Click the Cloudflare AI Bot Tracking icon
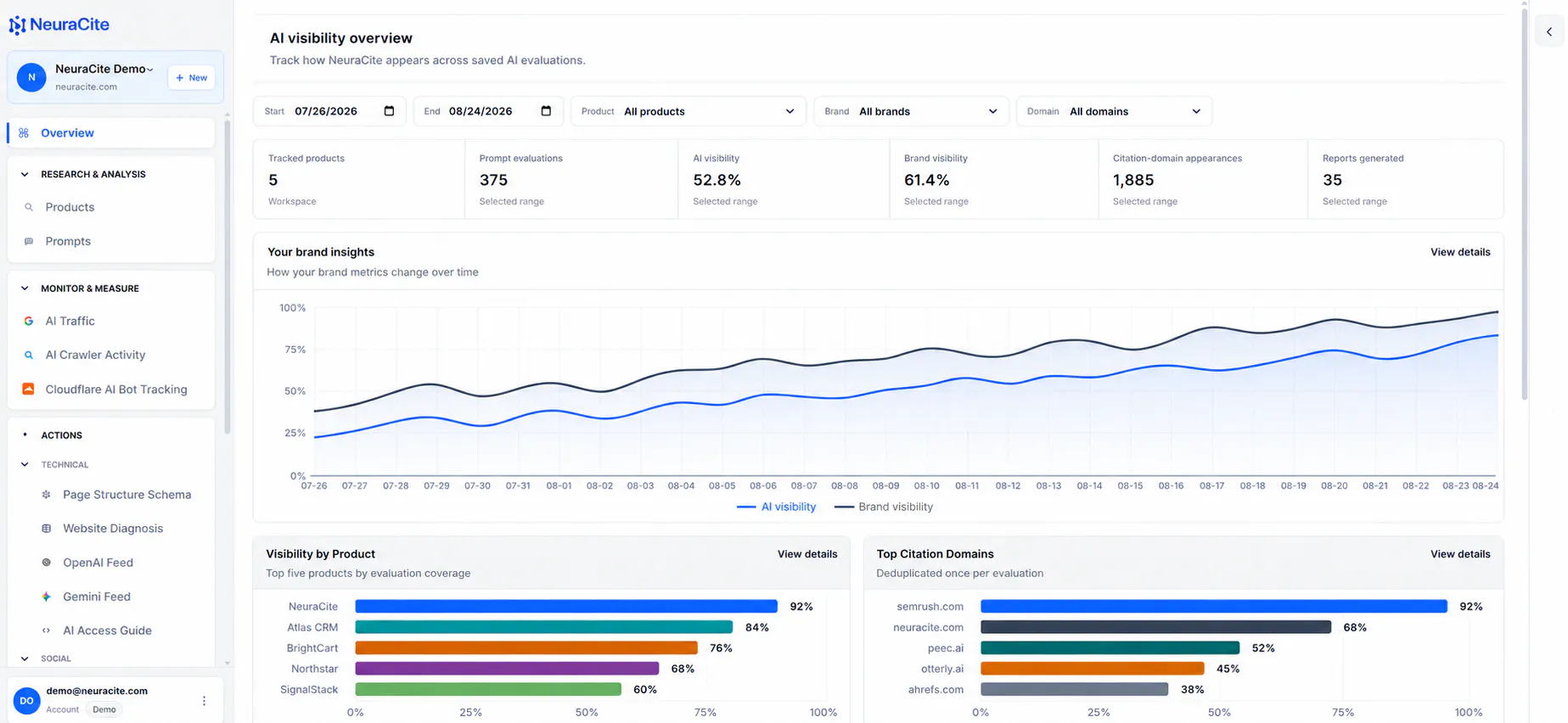 coord(28,389)
